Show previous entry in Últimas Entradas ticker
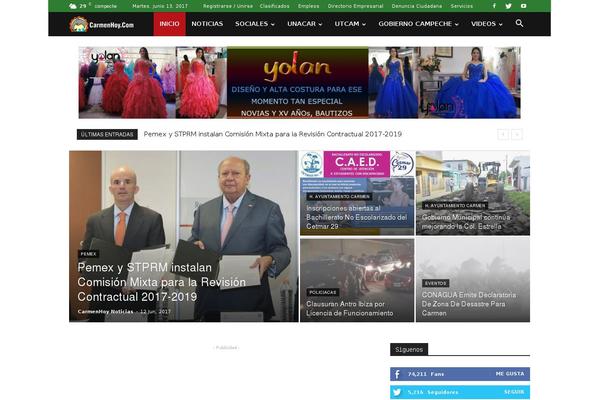 pos(503,134)
